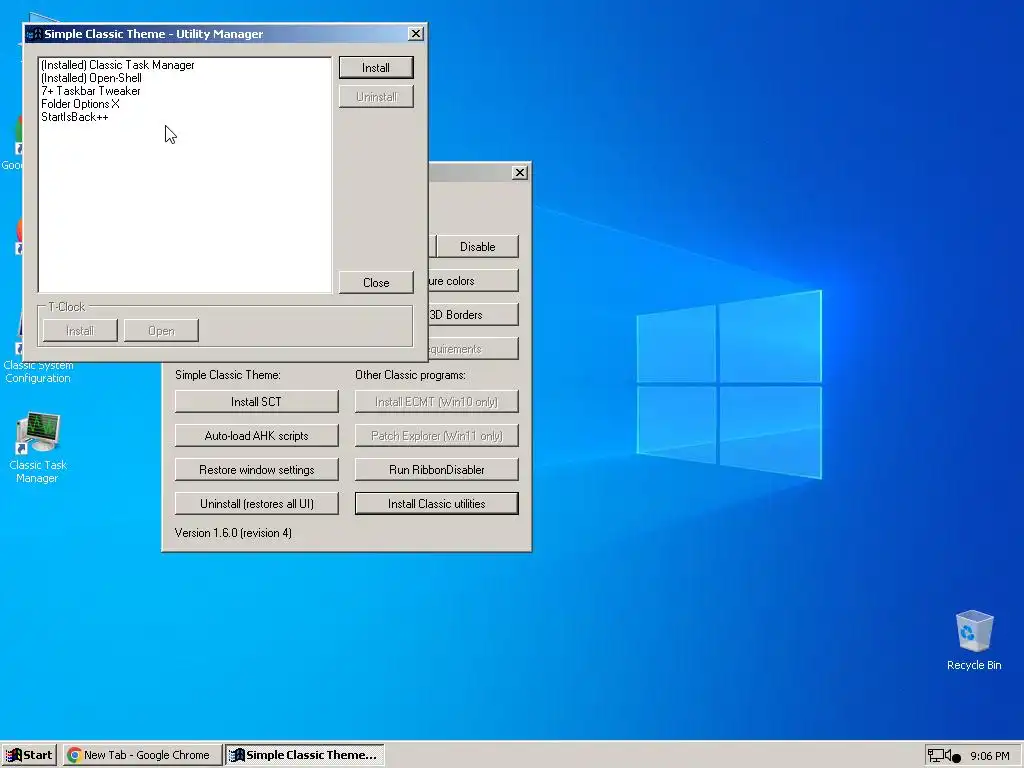Close the Utility Manager window

[x=415, y=34]
